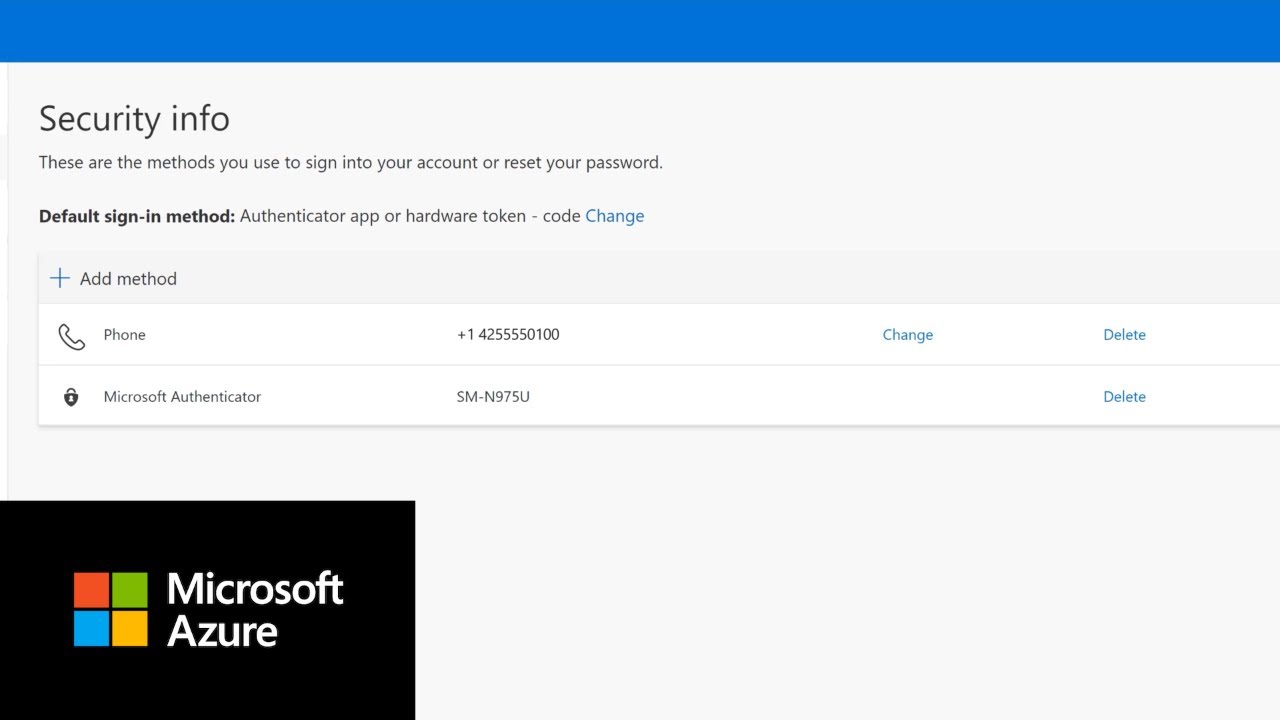
Task: Click the plus icon beside Add method
Action: point(60,278)
